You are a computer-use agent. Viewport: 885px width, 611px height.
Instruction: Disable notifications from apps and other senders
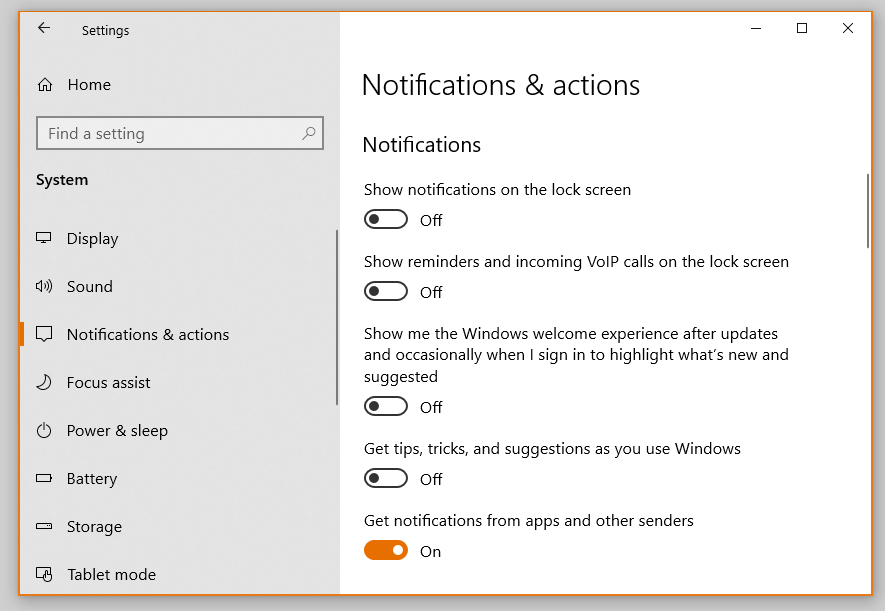pyautogui.click(x=386, y=550)
